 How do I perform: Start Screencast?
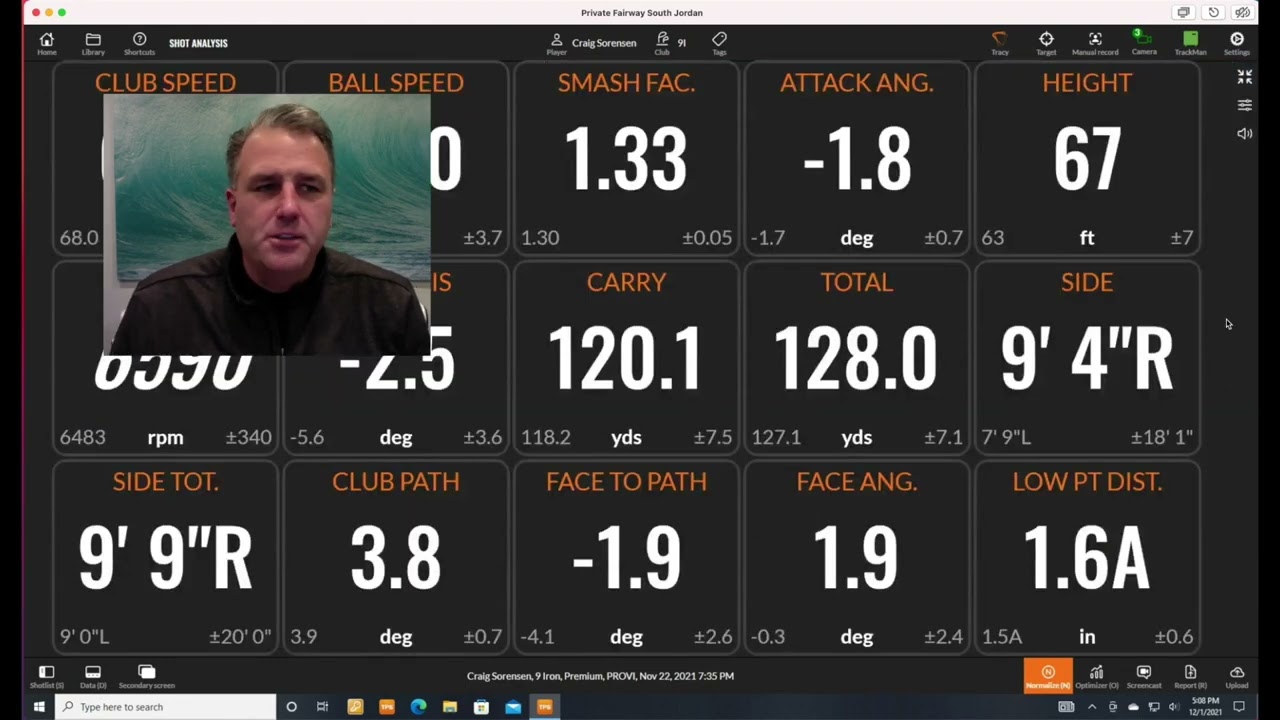[1144, 677]
